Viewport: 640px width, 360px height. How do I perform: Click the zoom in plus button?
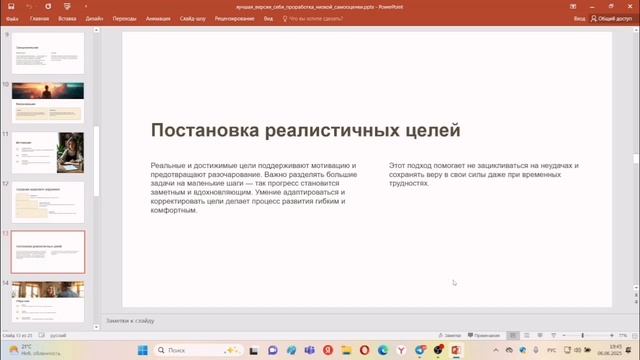pos(612,336)
